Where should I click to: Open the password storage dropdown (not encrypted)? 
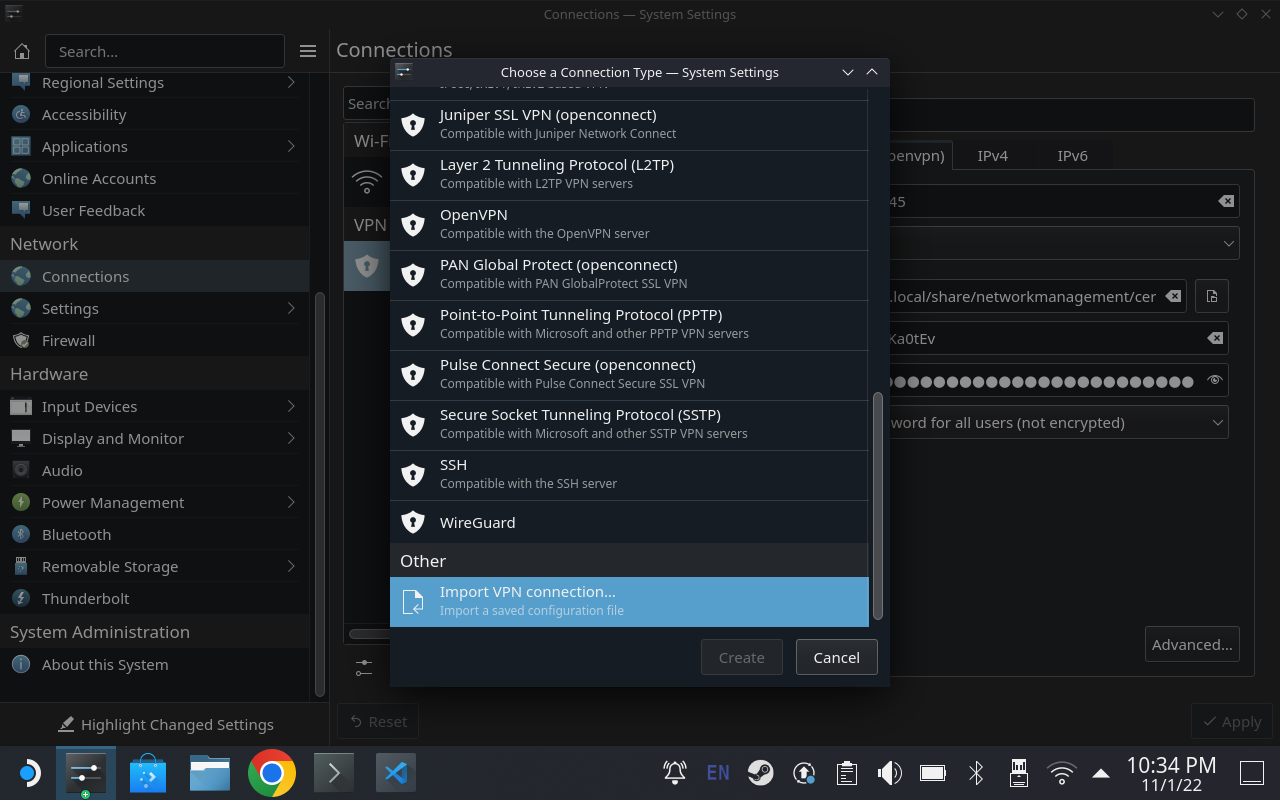(x=1058, y=422)
